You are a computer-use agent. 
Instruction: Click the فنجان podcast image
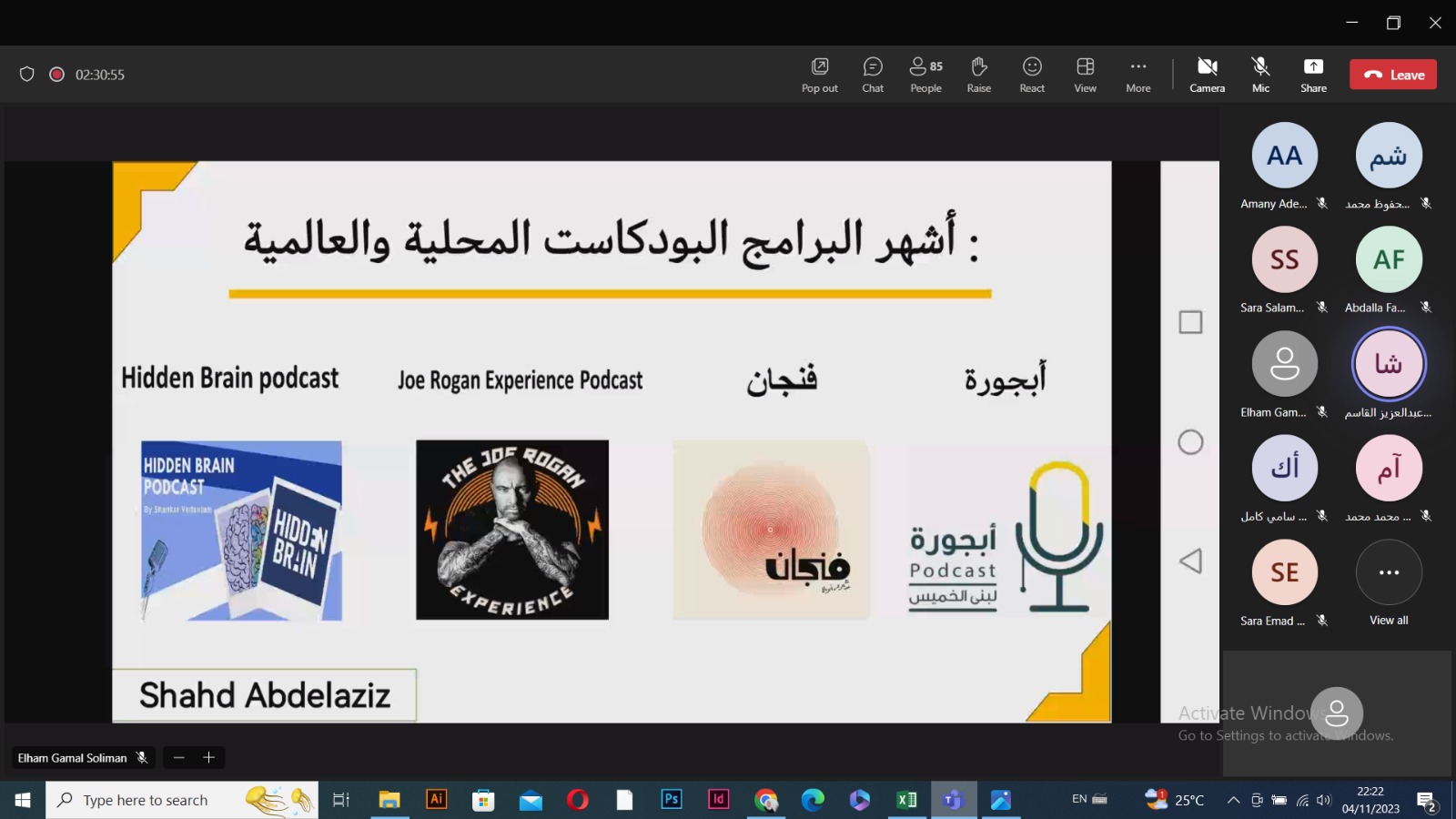coord(771,531)
